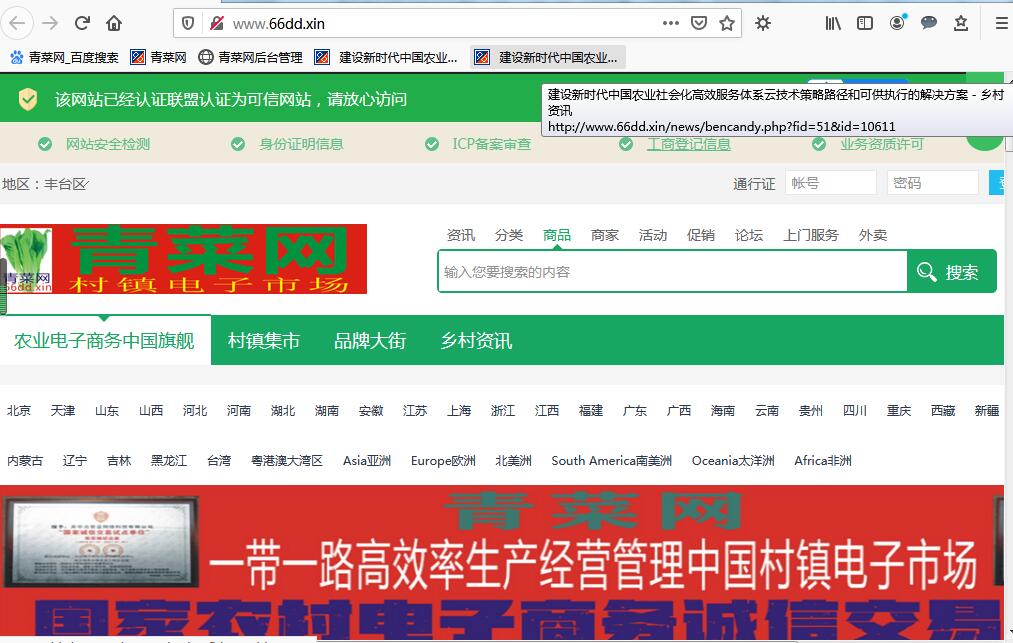Select 外卖 search category
Image resolution: width=1013 pixels, height=643 pixels.
[x=873, y=235]
